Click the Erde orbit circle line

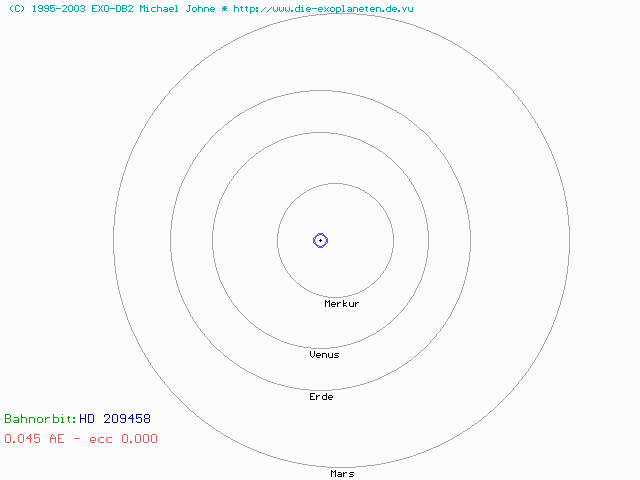(171, 240)
